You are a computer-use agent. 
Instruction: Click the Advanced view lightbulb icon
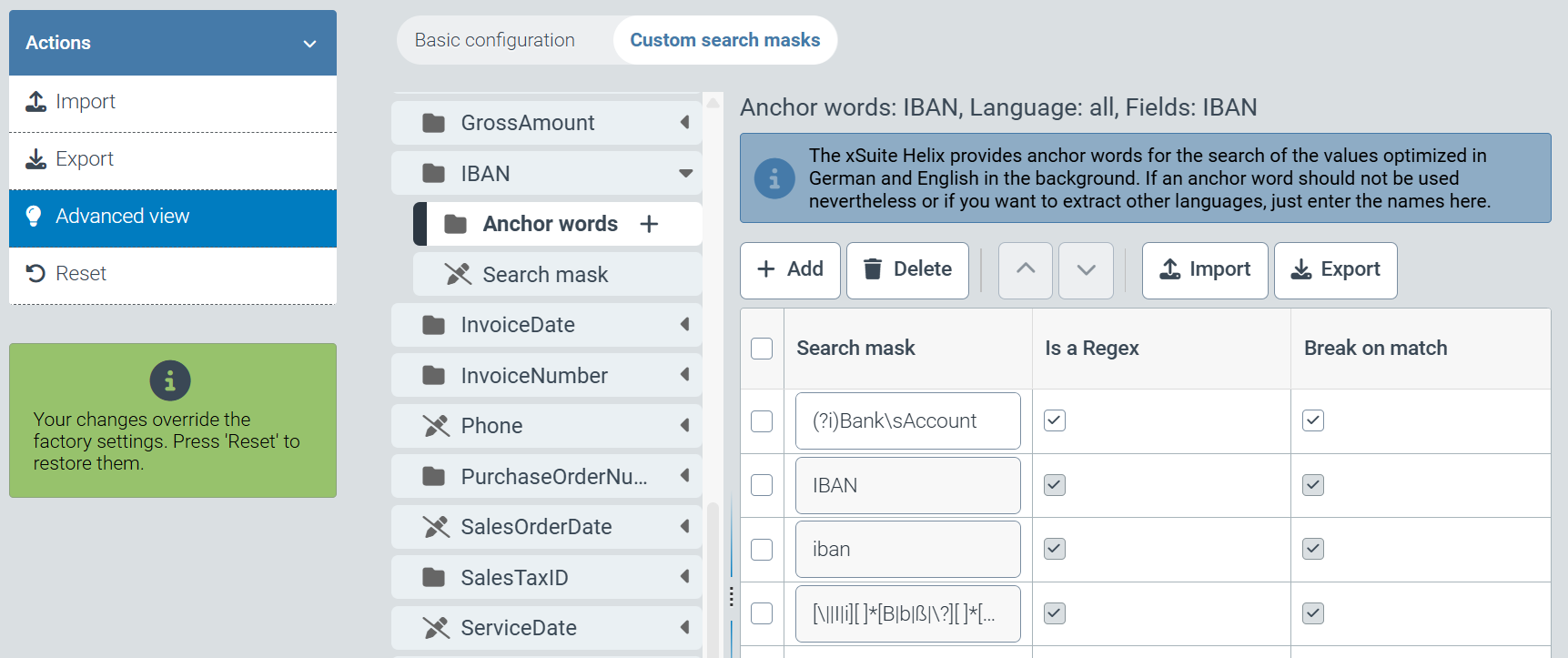click(34, 217)
